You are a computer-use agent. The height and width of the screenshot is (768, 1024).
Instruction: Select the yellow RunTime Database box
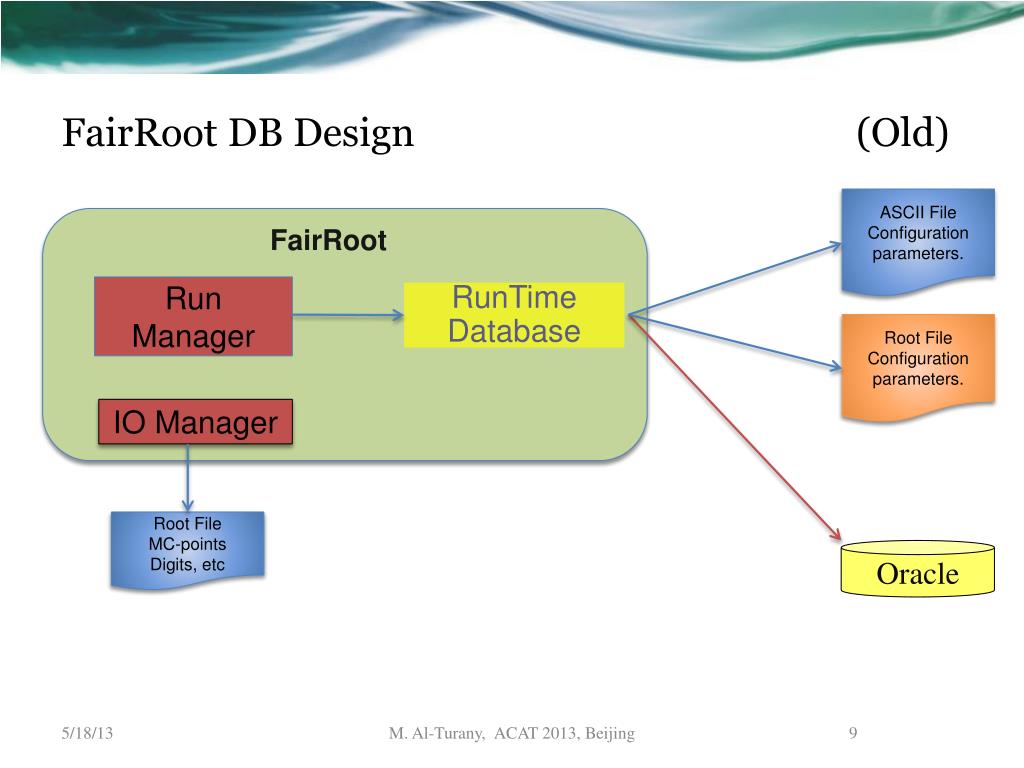click(x=514, y=315)
